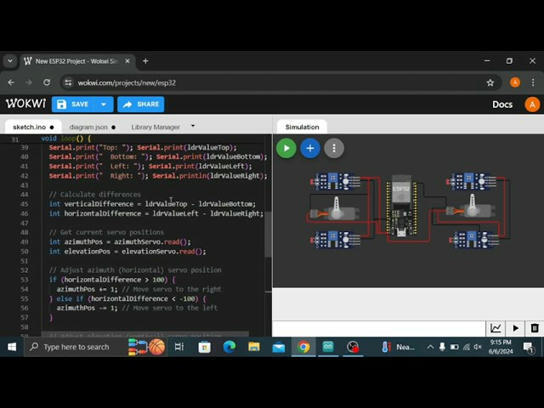The image size is (544, 408).
Task: Open Task View on the taskbar
Action: [x=179, y=347]
